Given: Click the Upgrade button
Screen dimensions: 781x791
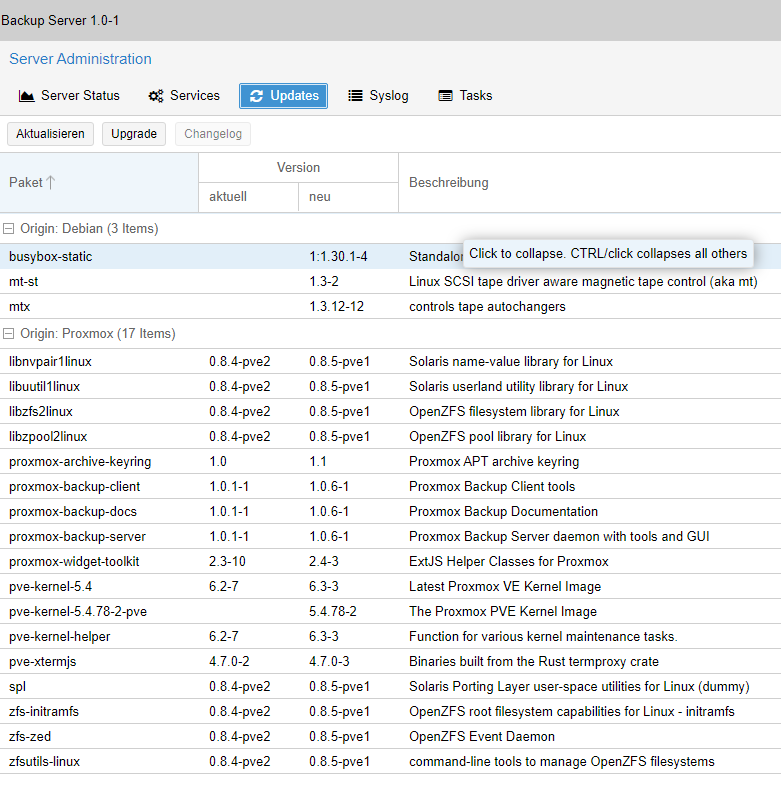Looking at the screenshot, I should tap(134, 134).
